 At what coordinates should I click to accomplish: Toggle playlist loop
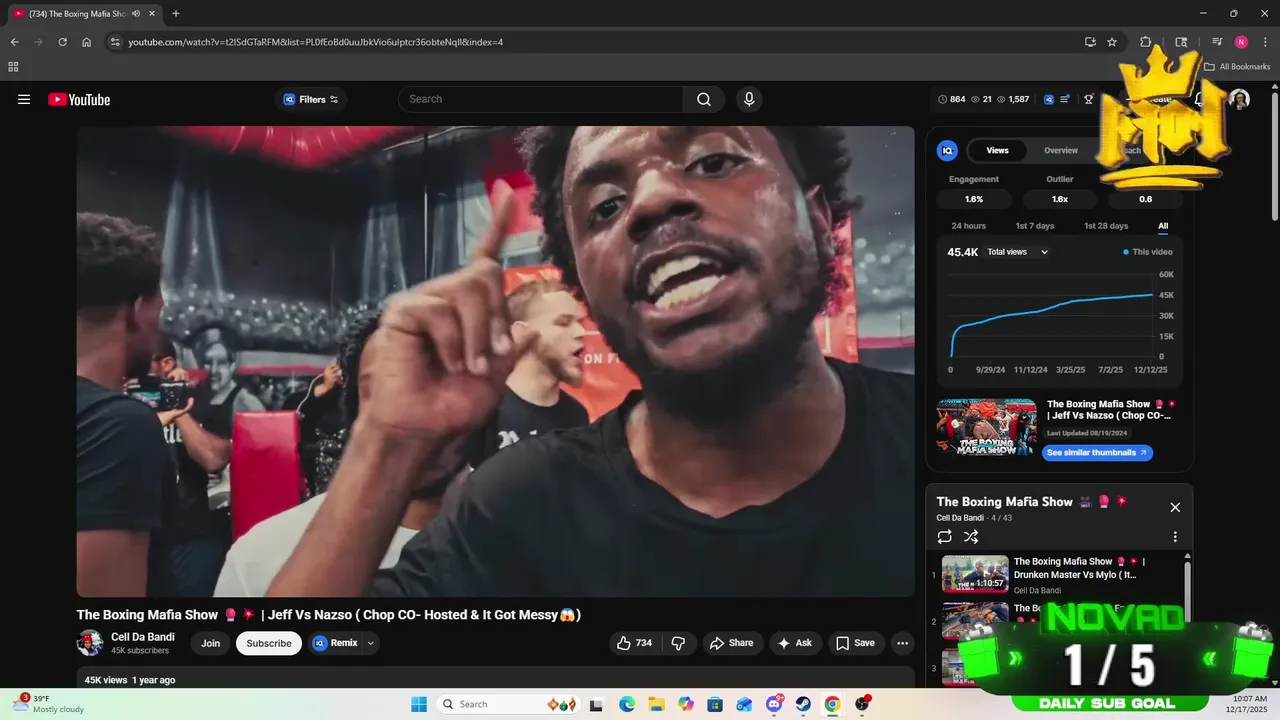944,537
